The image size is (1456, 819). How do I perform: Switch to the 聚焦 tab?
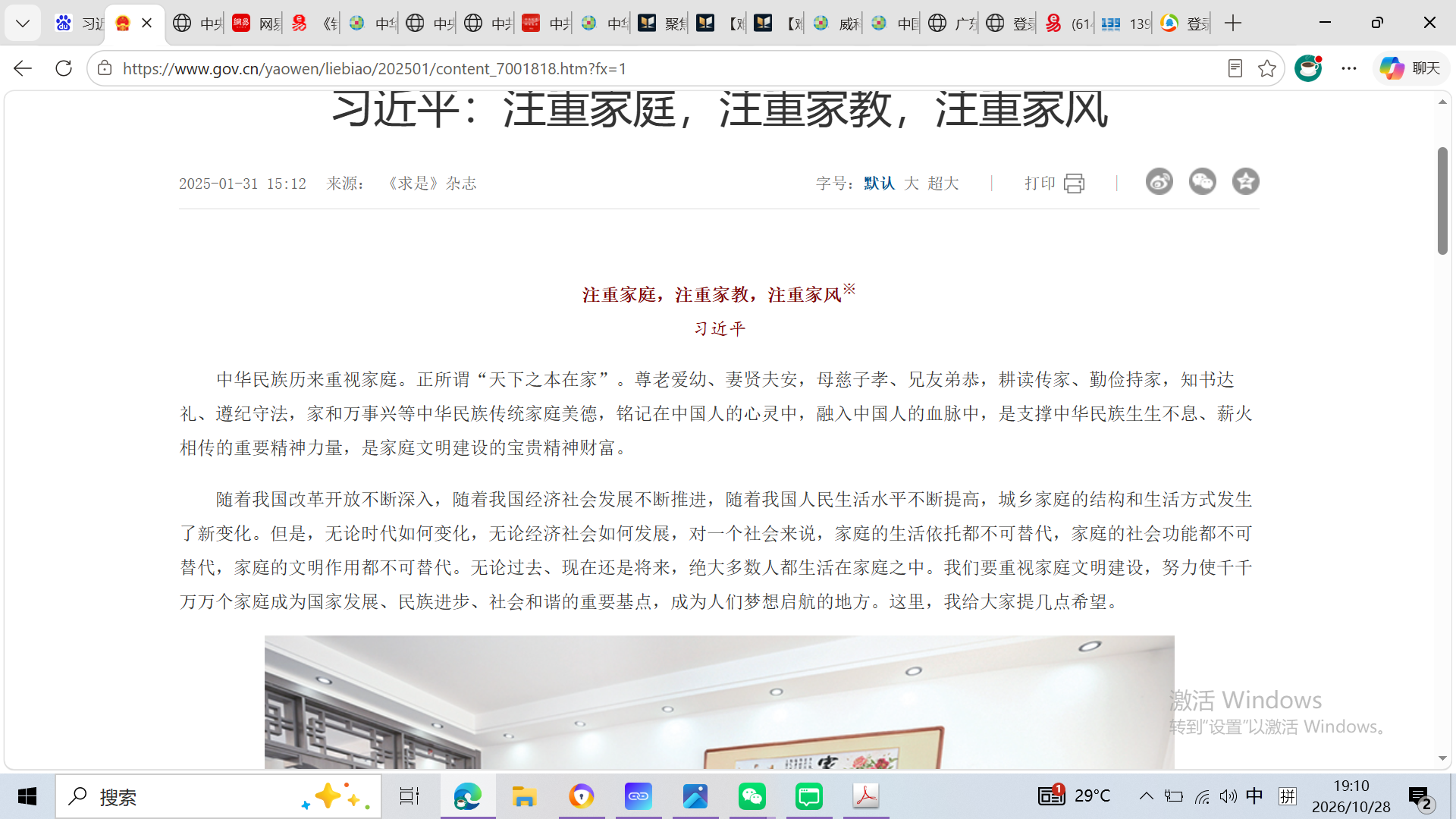pos(661,24)
